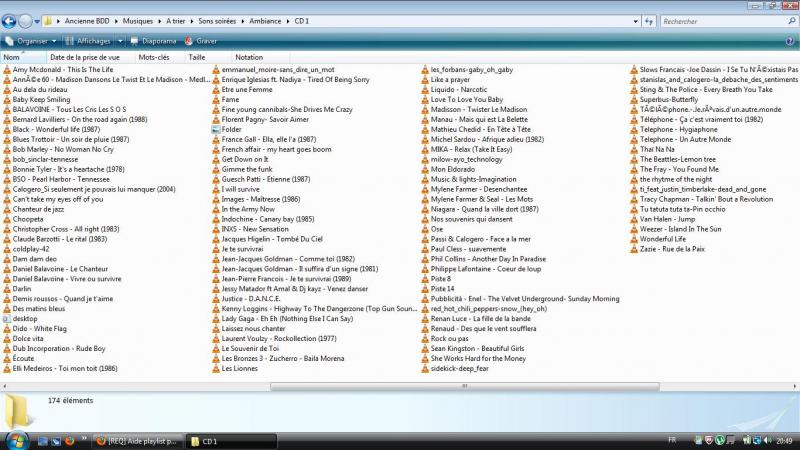
Task: Click the volume icon in system tray
Action: [x=768, y=440]
